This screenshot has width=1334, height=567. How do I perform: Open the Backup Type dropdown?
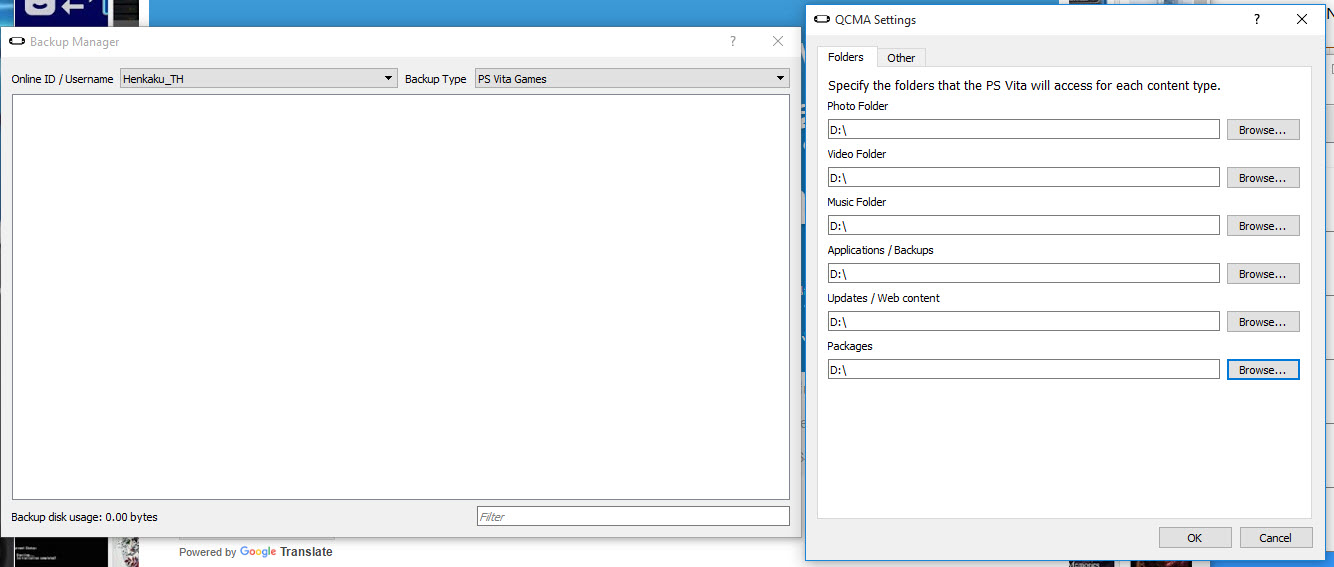632,79
